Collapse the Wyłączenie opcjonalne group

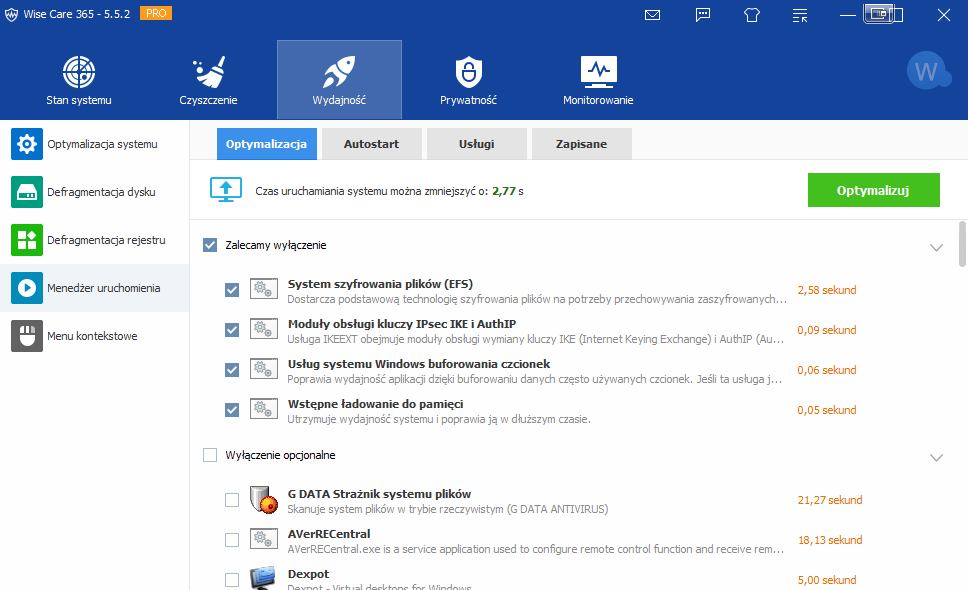(x=936, y=457)
